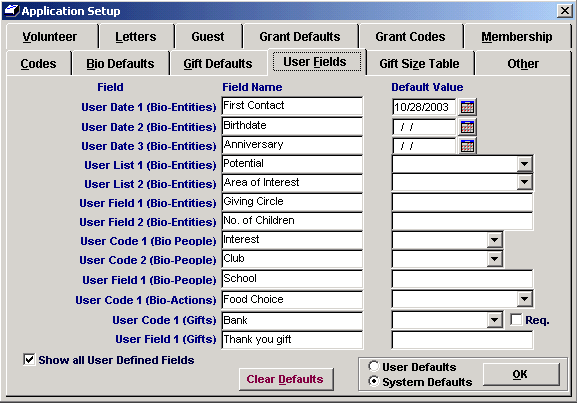Click the First Contact field name box
Viewport: 577px width, 403px height.
[292, 106]
